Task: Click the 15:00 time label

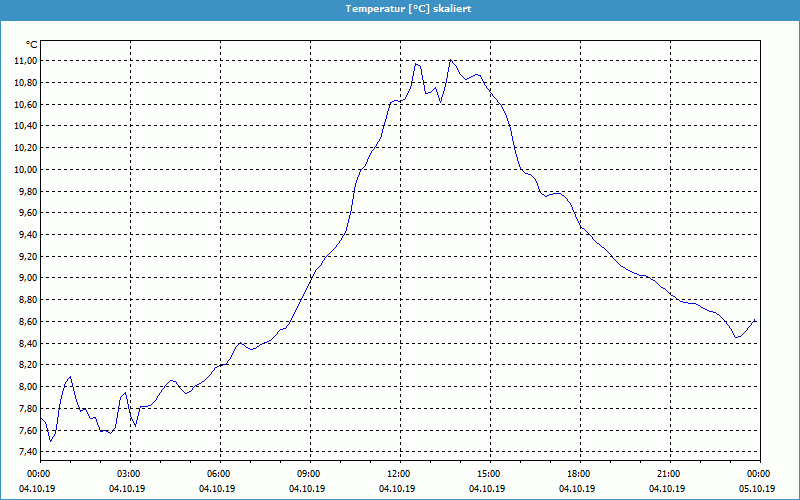Action: pos(489,474)
